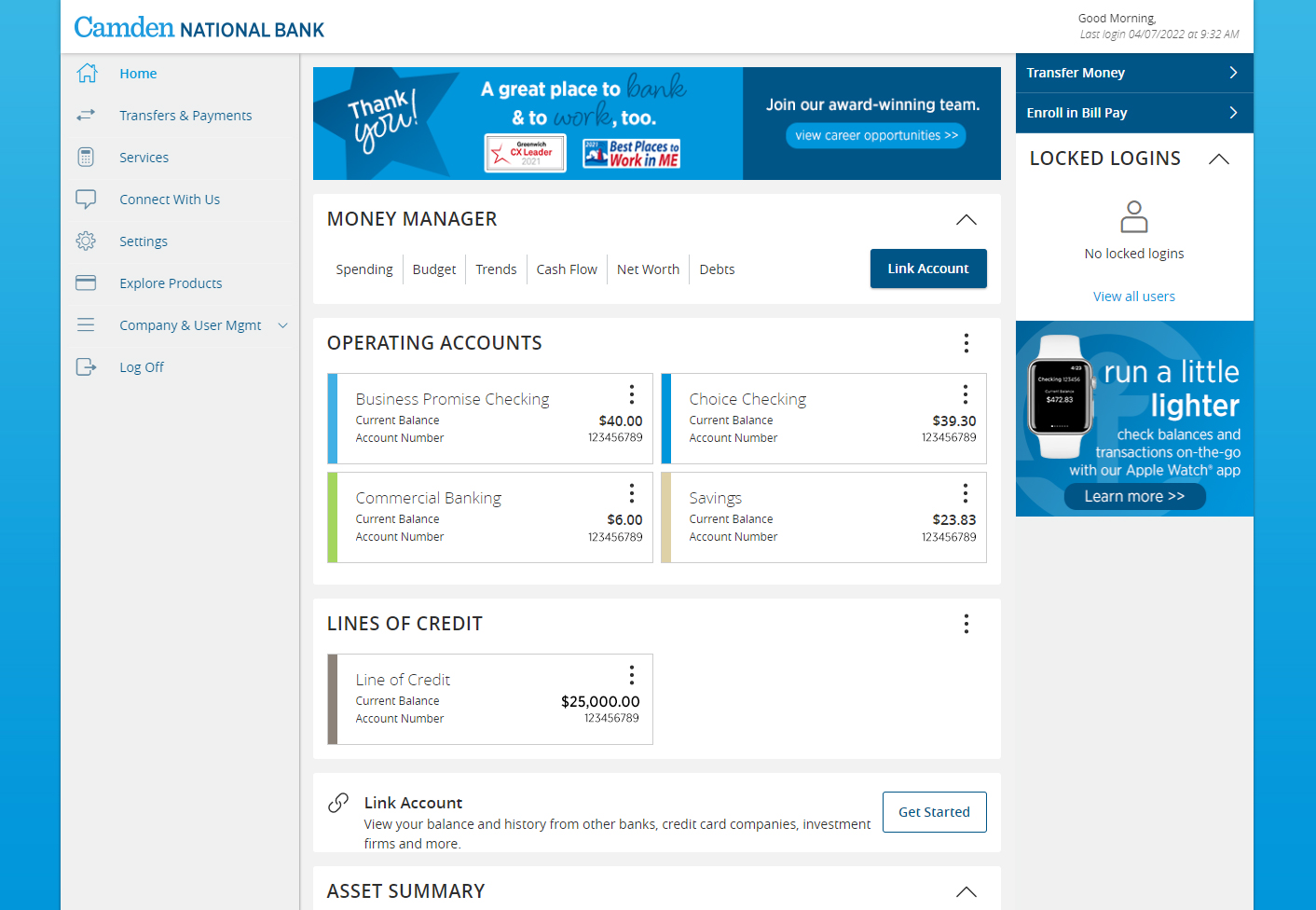Image resolution: width=1316 pixels, height=910 pixels.
Task: Click the Home house icon in sidebar
Action: click(87, 73)
